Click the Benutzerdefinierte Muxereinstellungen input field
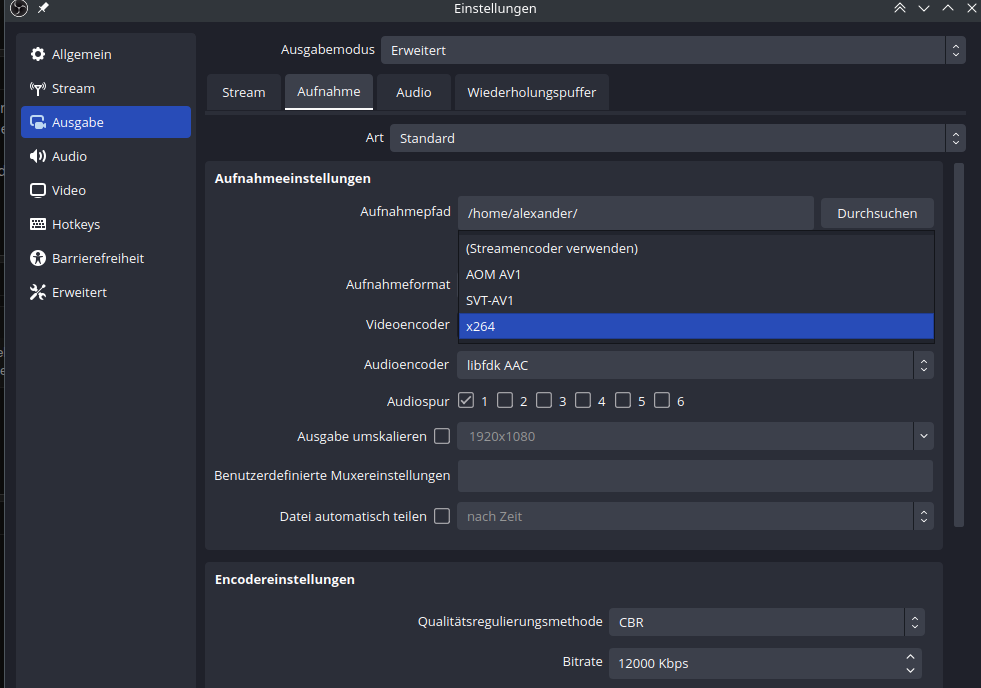Viewport: 981px width, 688px height. 695,476
